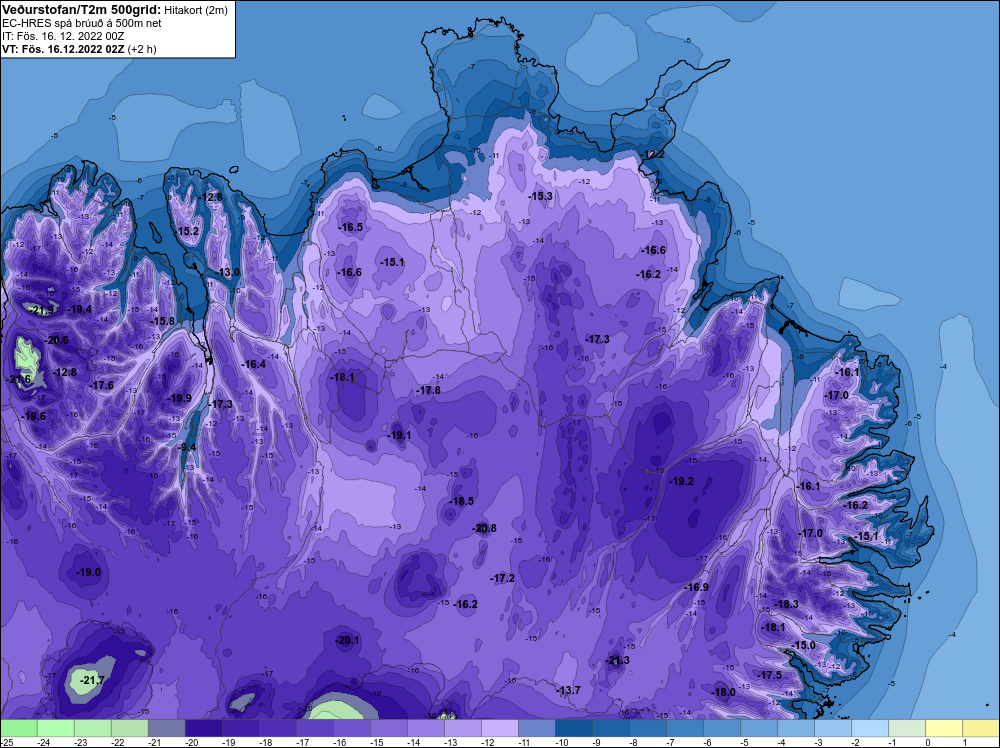The height and width of the screenshot is (748, 1000).
Task: Click the -15.0 temperature label
Action: pos(804,645)
